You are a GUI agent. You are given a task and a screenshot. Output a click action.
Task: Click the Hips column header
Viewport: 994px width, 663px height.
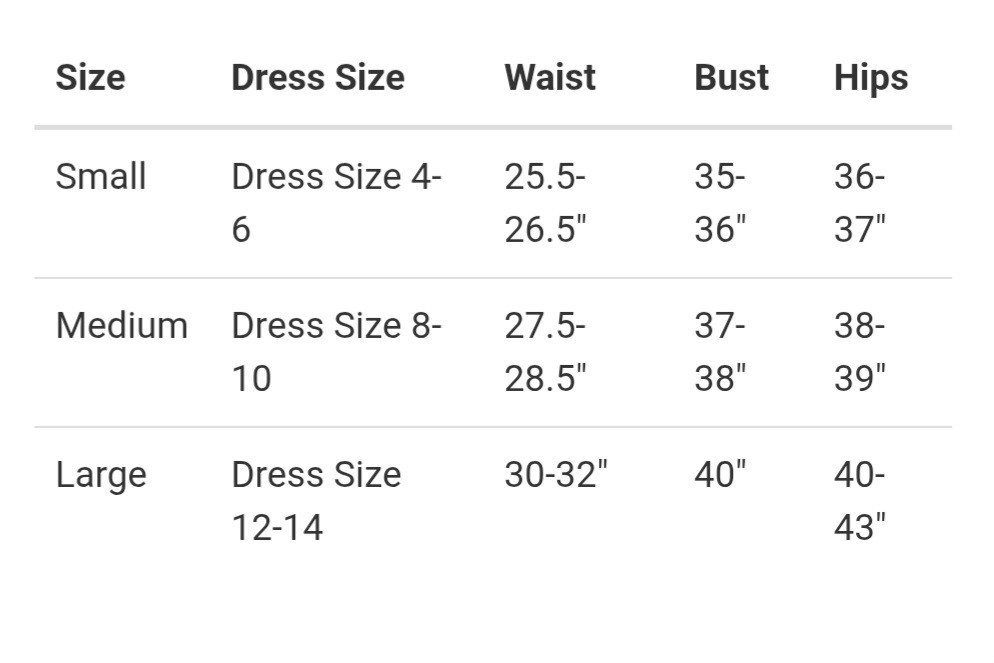[870, 78]
